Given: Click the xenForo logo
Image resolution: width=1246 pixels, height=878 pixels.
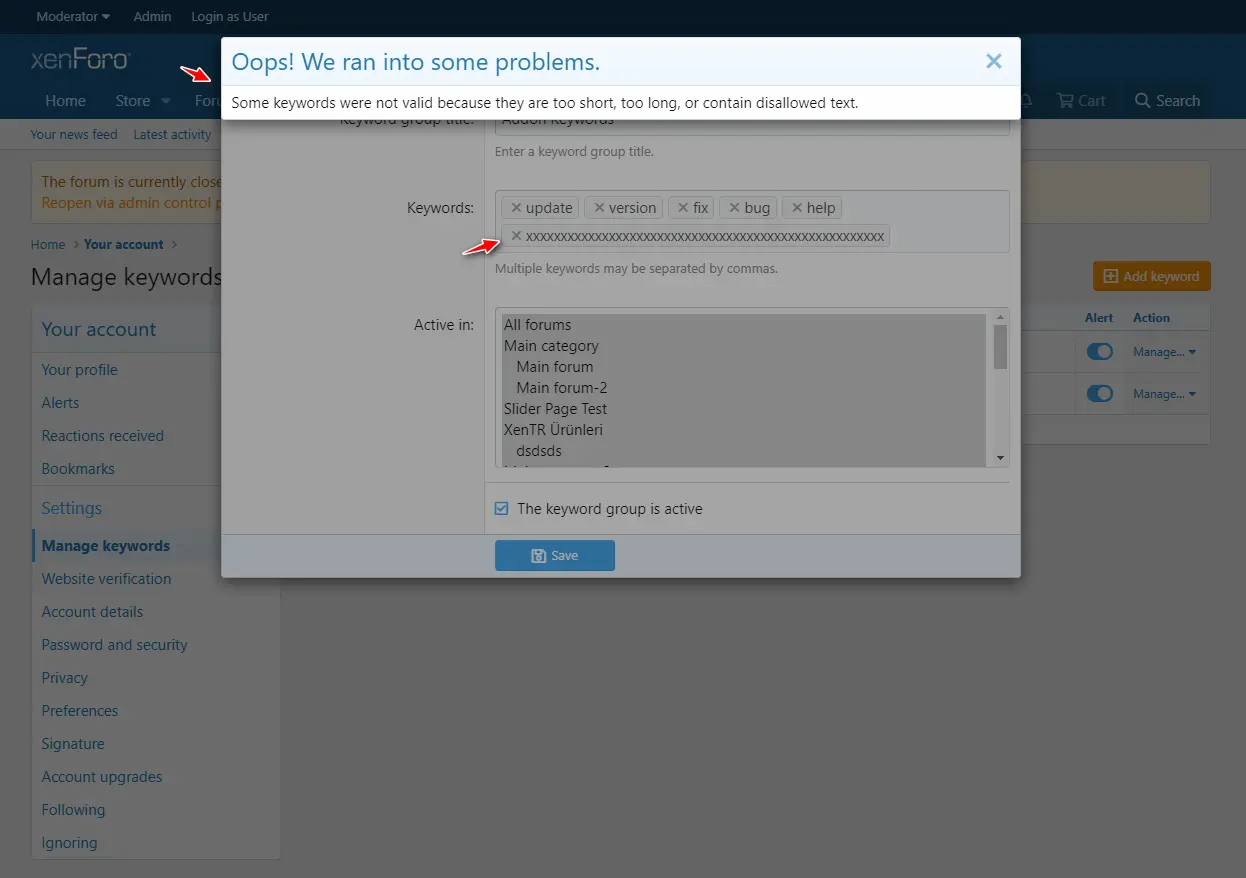Looking at the screenshot, I should (80, 60).
